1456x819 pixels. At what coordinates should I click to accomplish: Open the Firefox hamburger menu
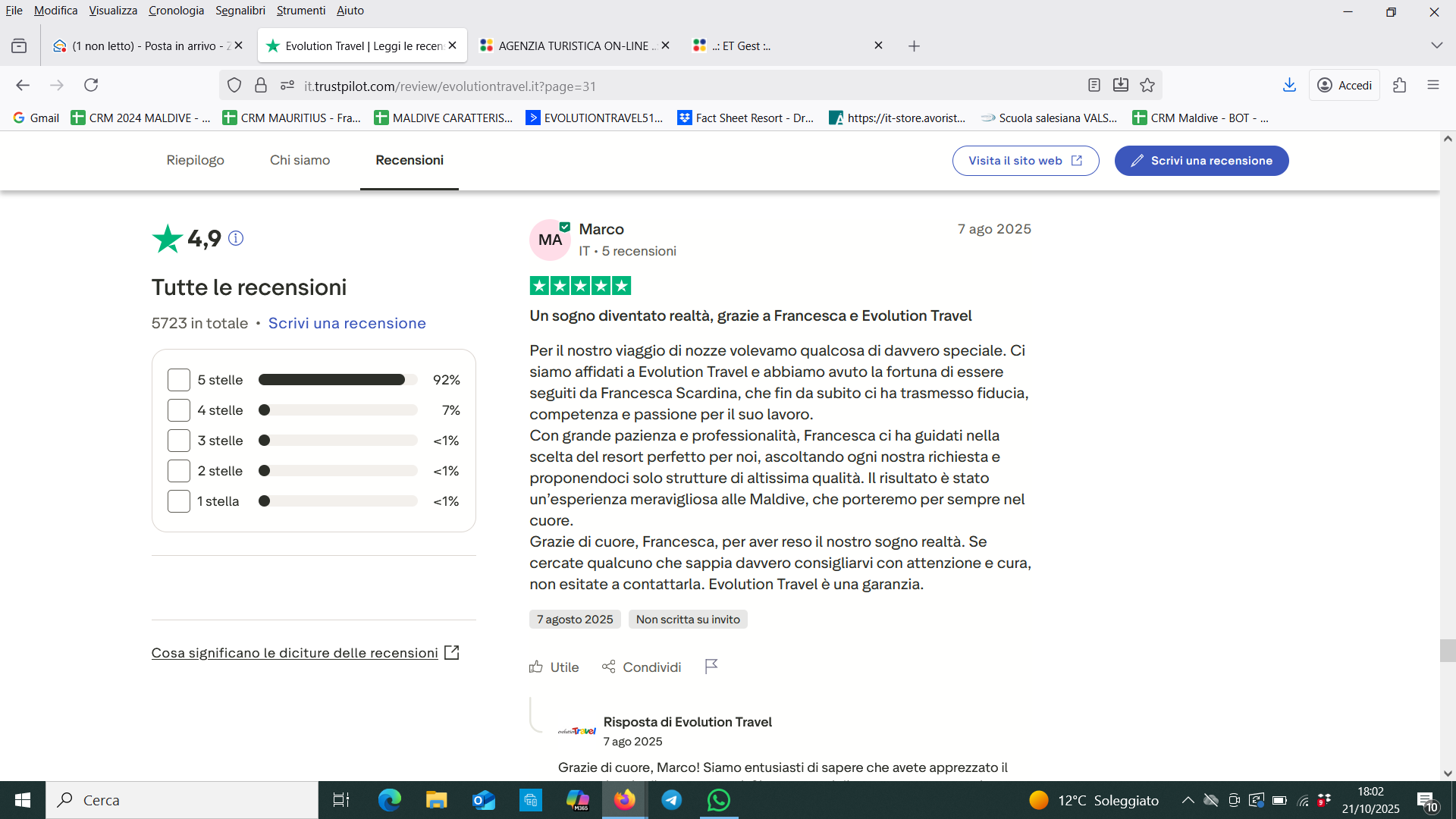(x=1433, y=86)
